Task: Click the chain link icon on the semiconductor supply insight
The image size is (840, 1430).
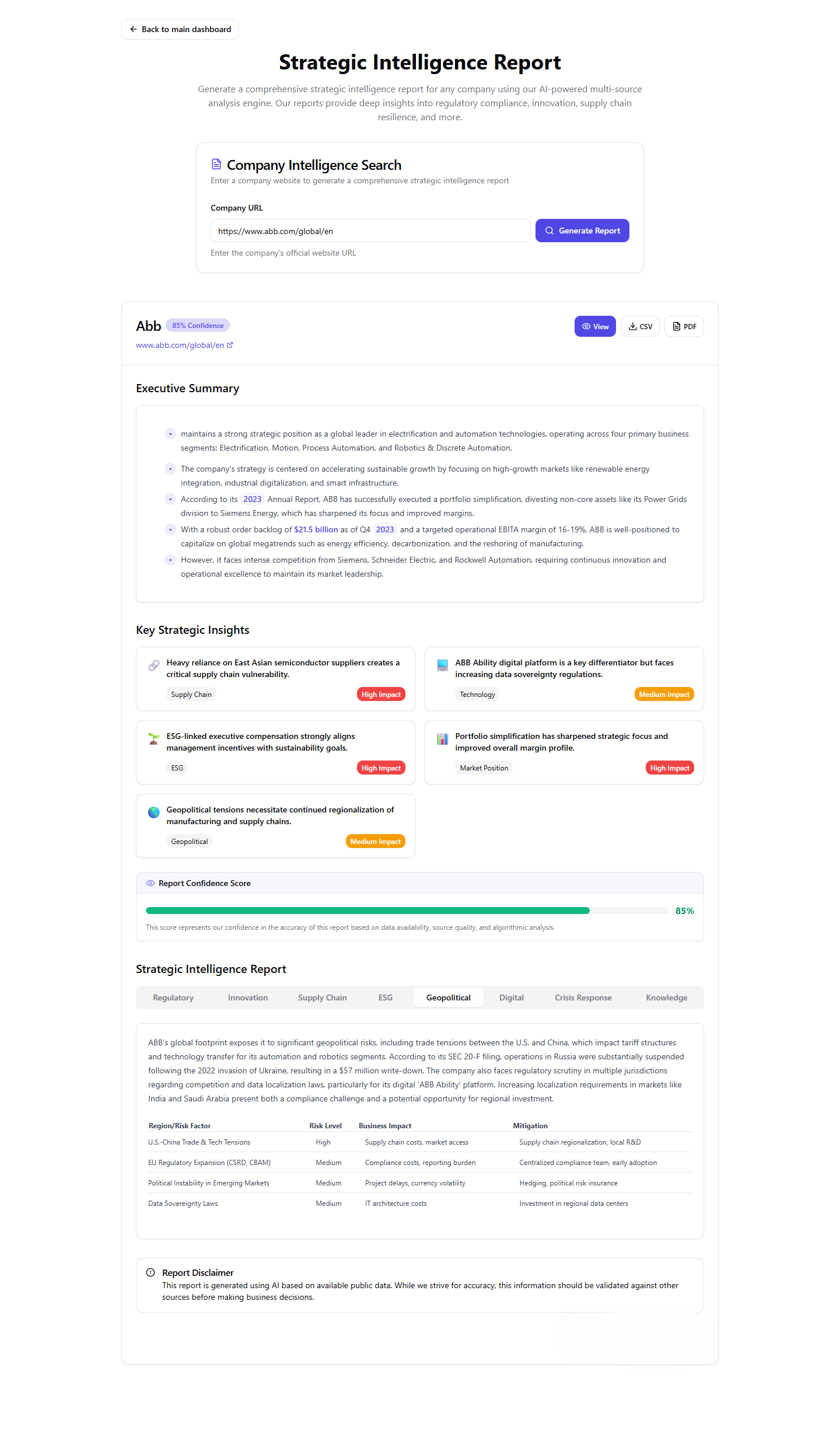Action: (x=153, y=665)
